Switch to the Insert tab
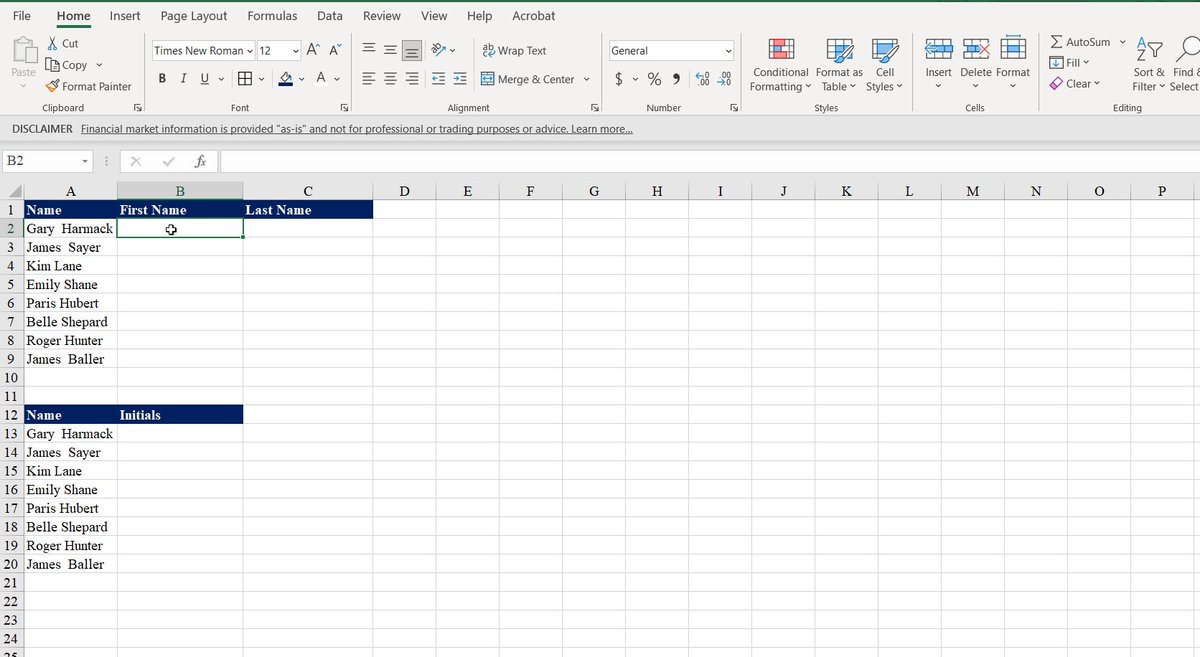The height and width of the screenshot is (657, 1200). click(x=125, y=16)
